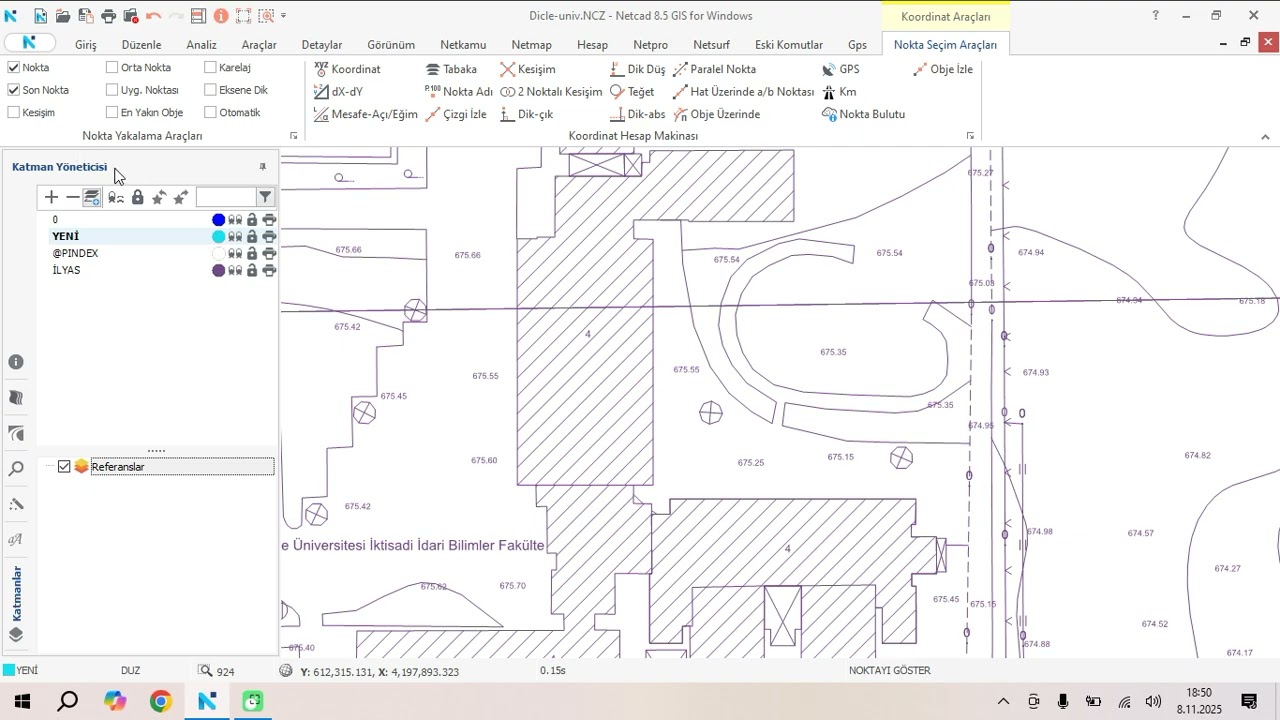
Task: Open Mesafe-Açı/Eğim measurement tool
Action: [365, 114]
